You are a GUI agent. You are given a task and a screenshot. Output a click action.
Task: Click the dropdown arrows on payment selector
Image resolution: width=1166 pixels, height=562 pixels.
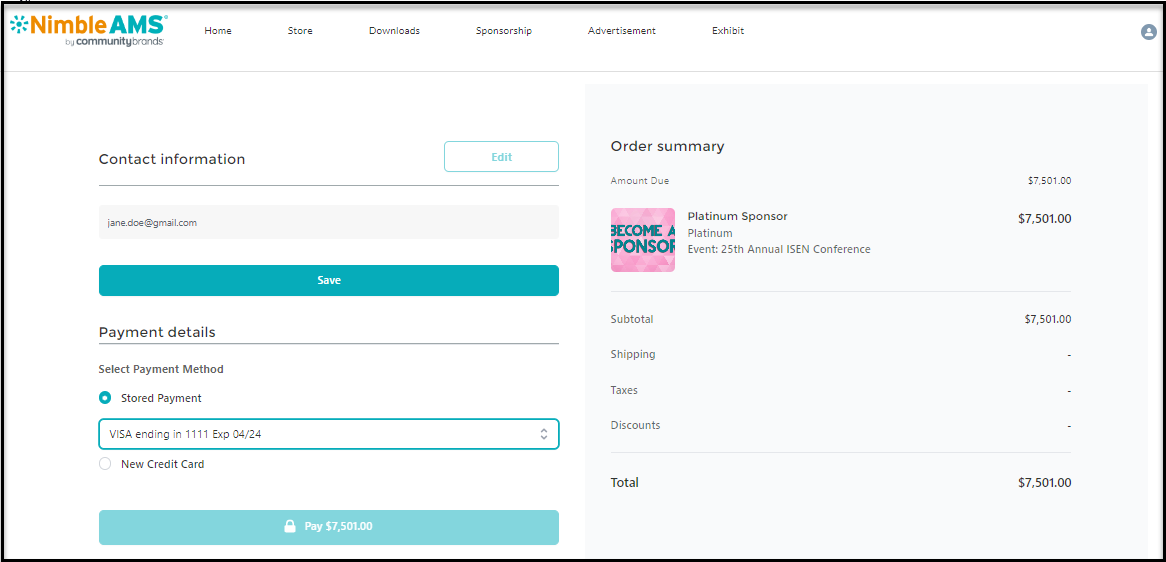(x=543, y=434)
